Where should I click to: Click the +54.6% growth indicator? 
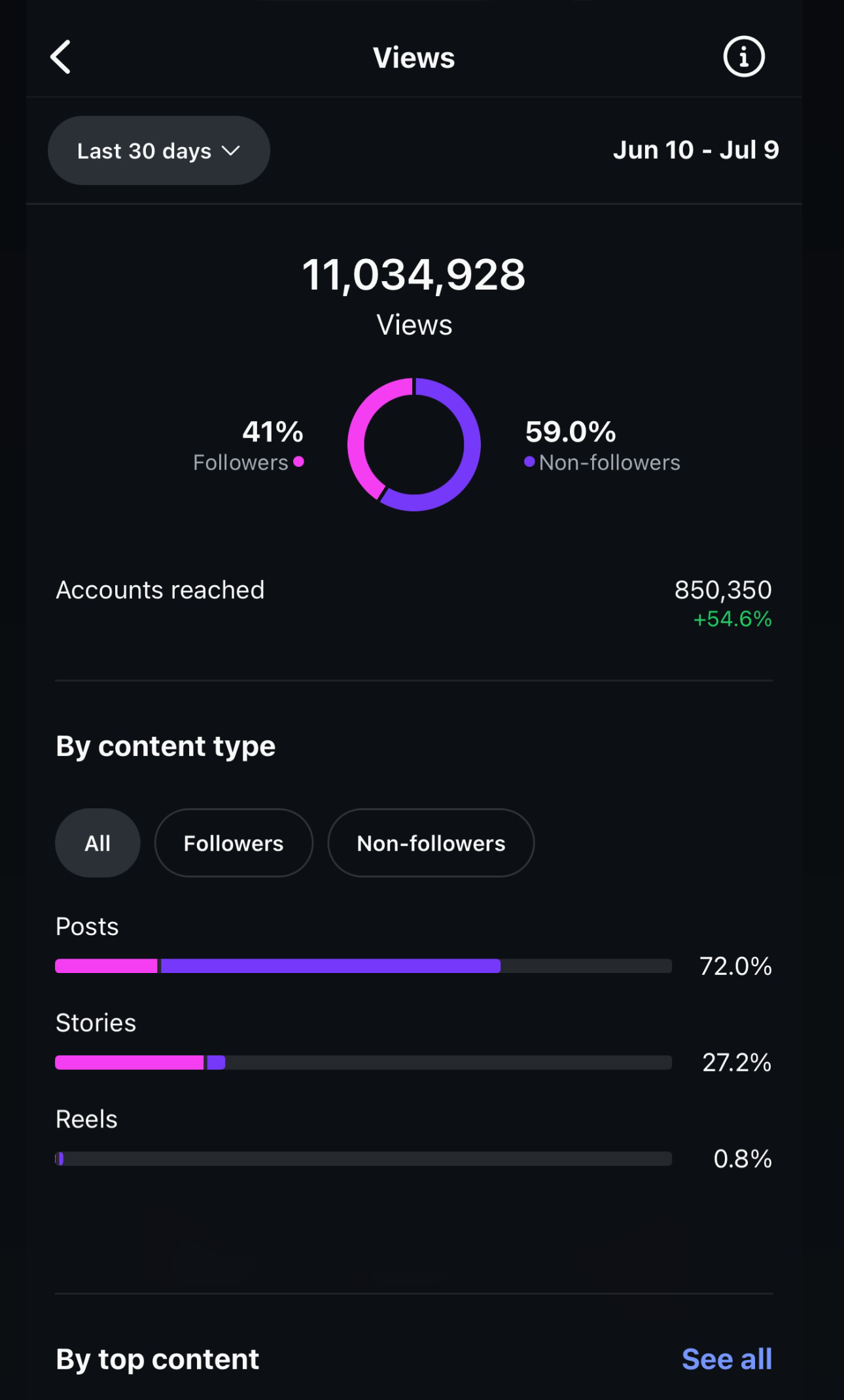[x=732, y=619]
